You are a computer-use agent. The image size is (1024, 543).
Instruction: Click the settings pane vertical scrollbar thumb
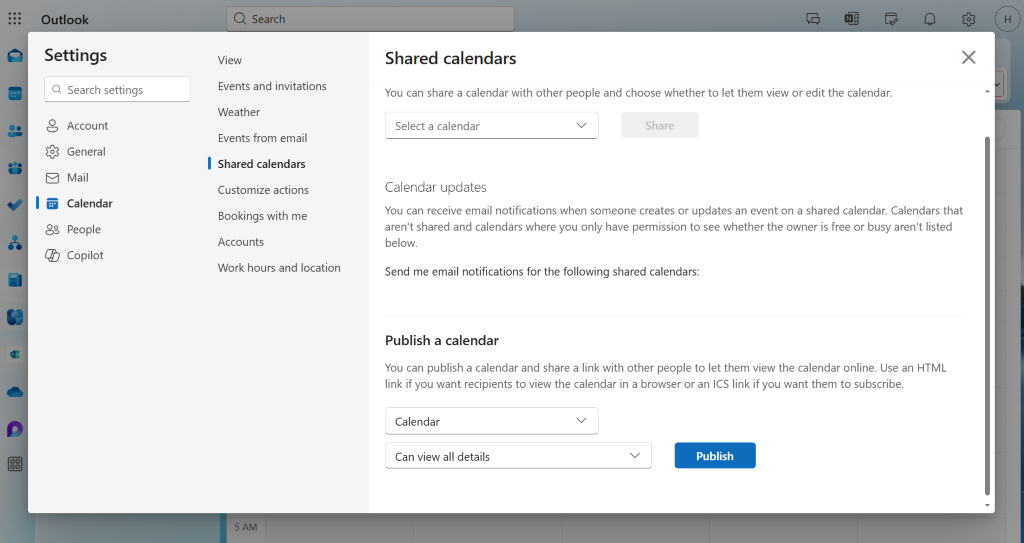tap(987, 316)
